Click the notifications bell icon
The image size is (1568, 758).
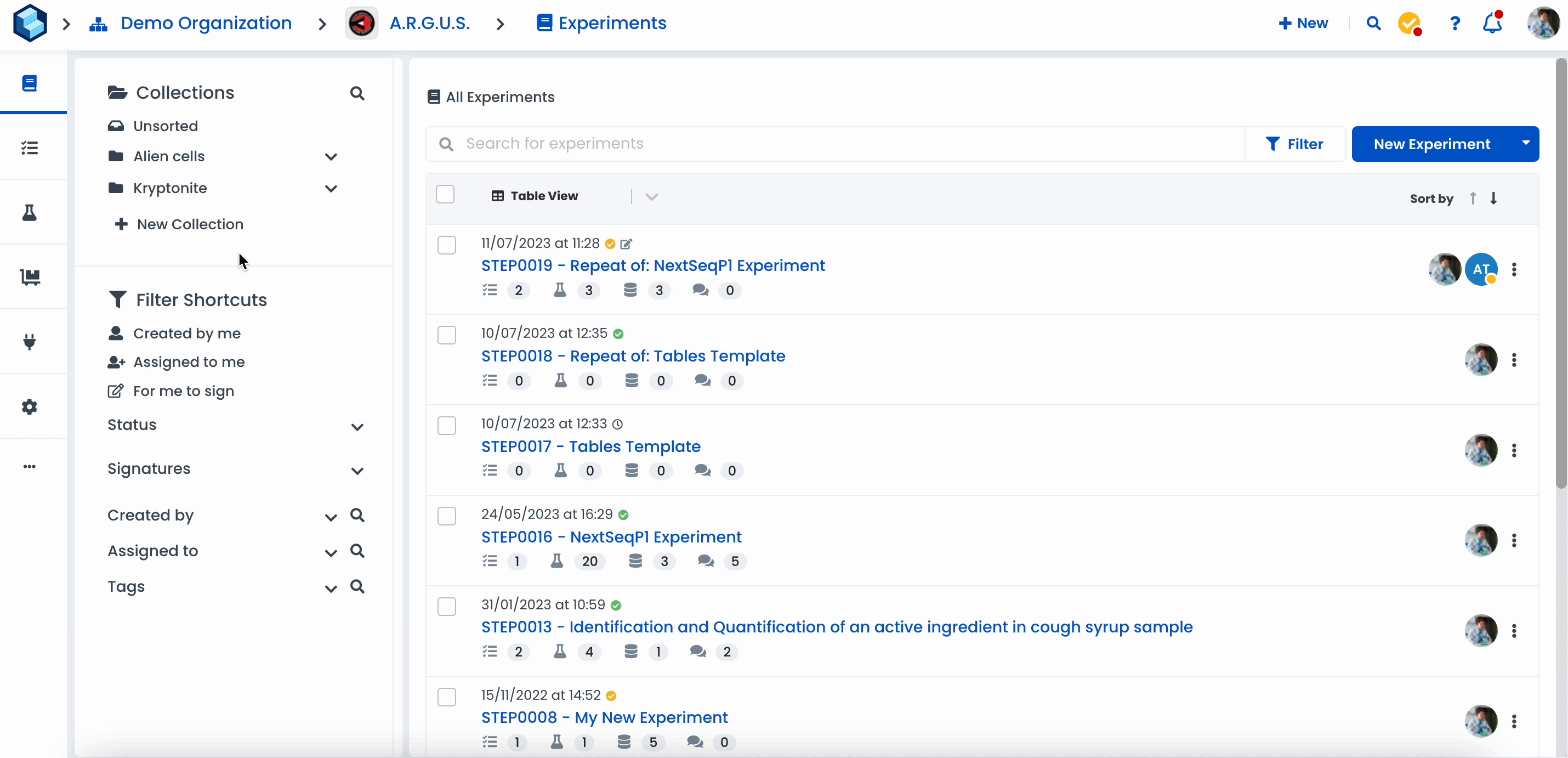(1492, 23)
